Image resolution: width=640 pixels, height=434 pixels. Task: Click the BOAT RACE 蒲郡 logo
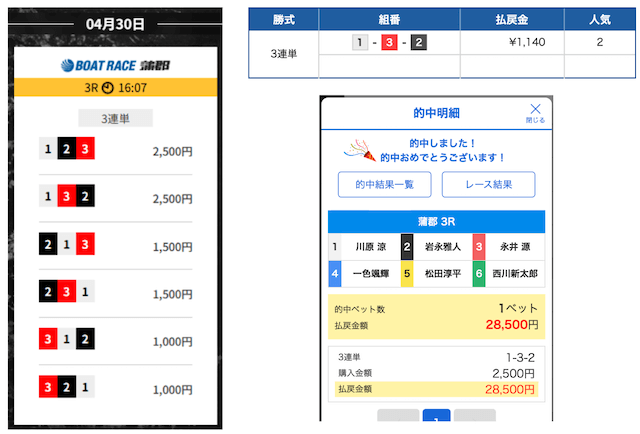(116, 65)
